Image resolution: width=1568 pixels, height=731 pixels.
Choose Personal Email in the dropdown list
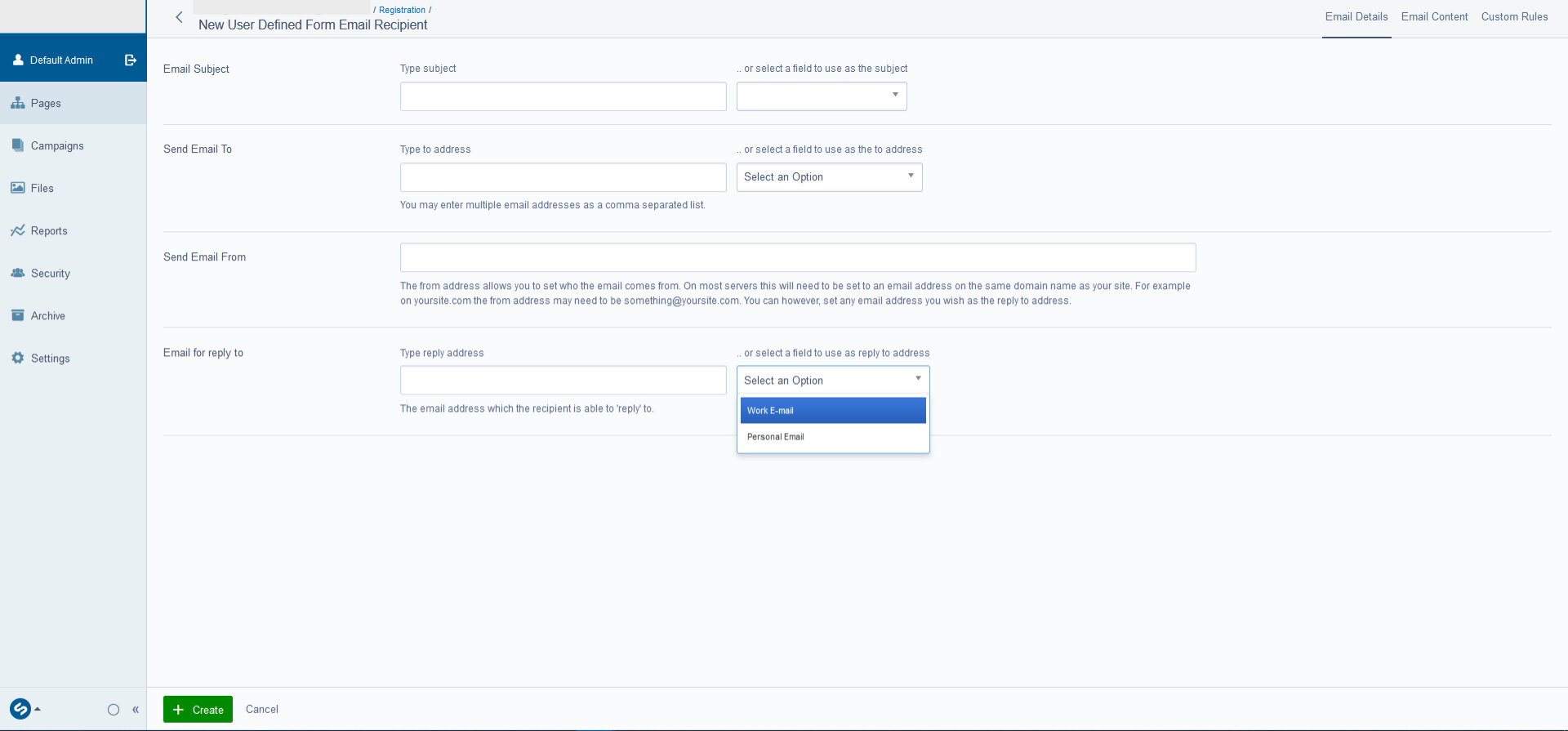[832, 437]
